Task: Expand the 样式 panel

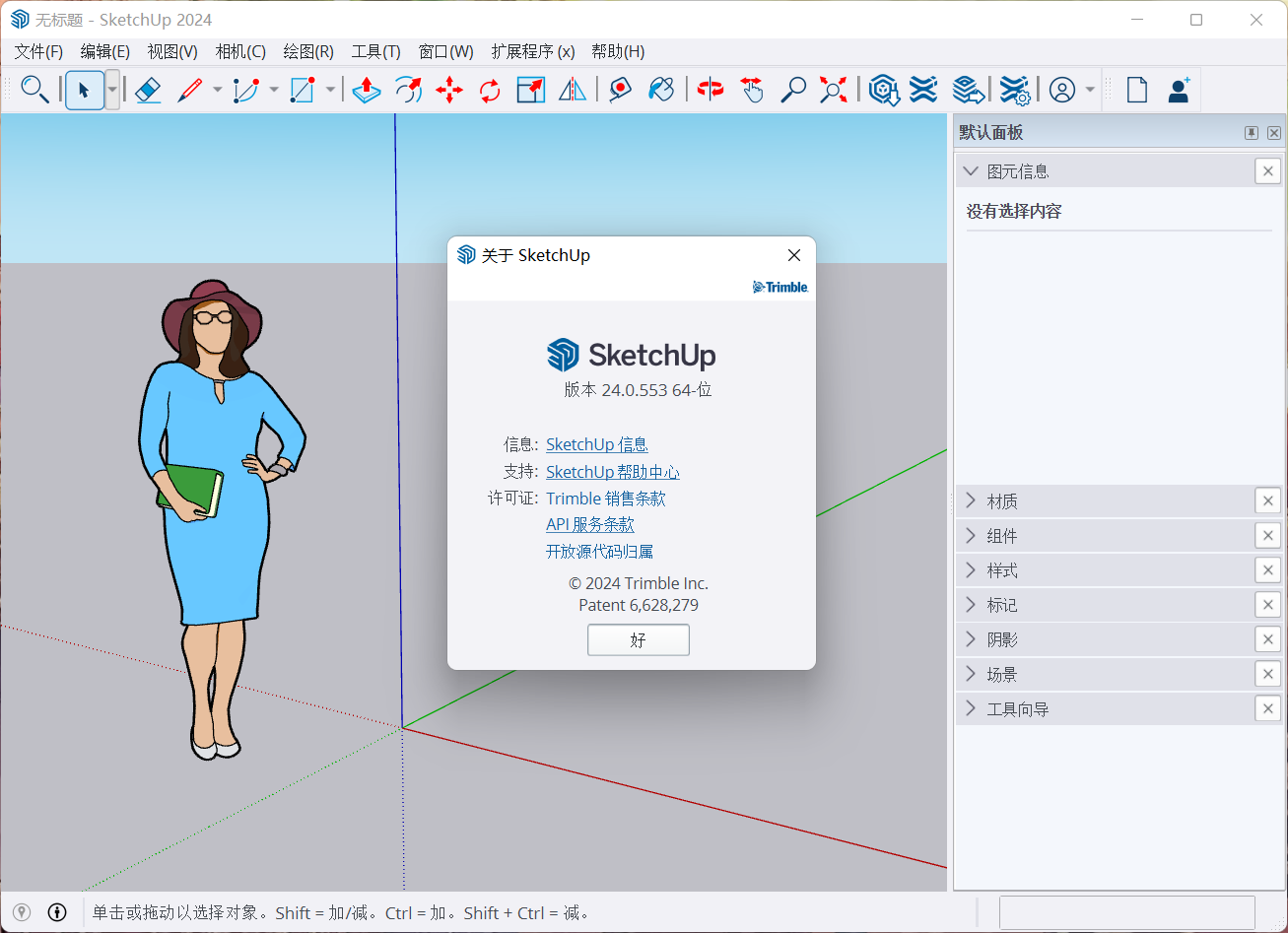Action: tap(971, 570)
